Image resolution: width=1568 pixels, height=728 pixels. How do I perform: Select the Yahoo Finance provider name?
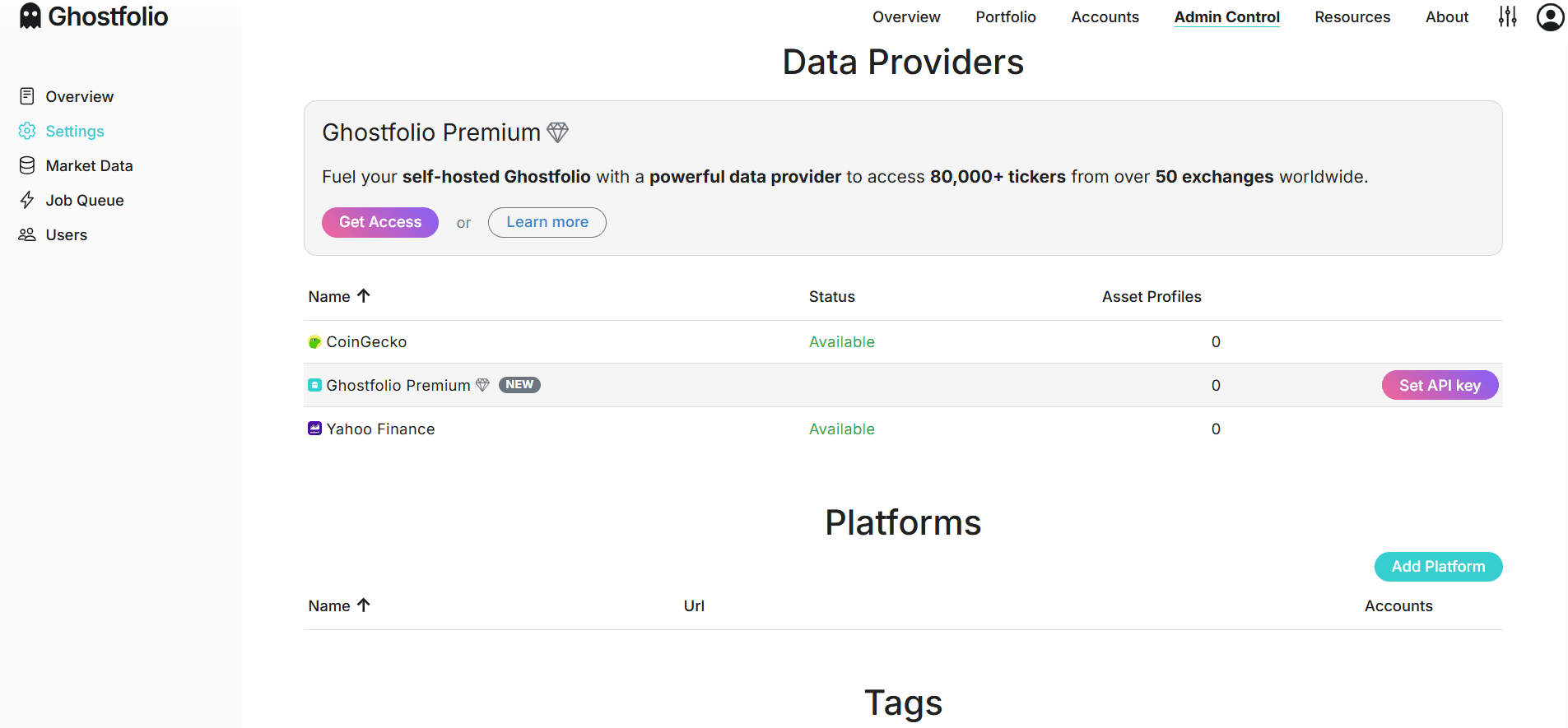[x=380, y=429]
